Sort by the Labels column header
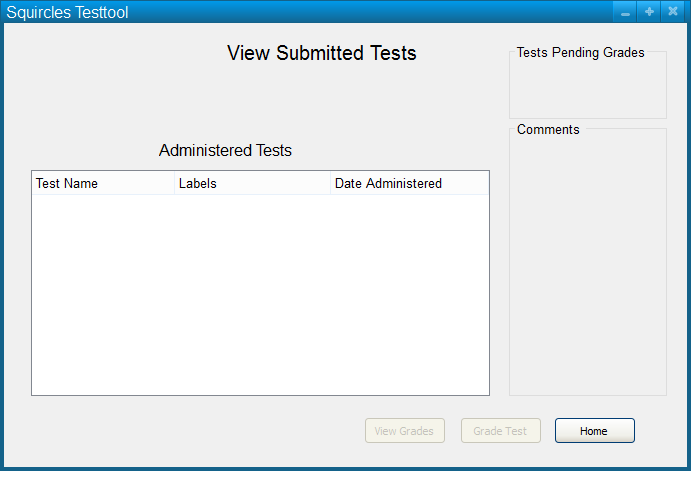 click(198, 184)
